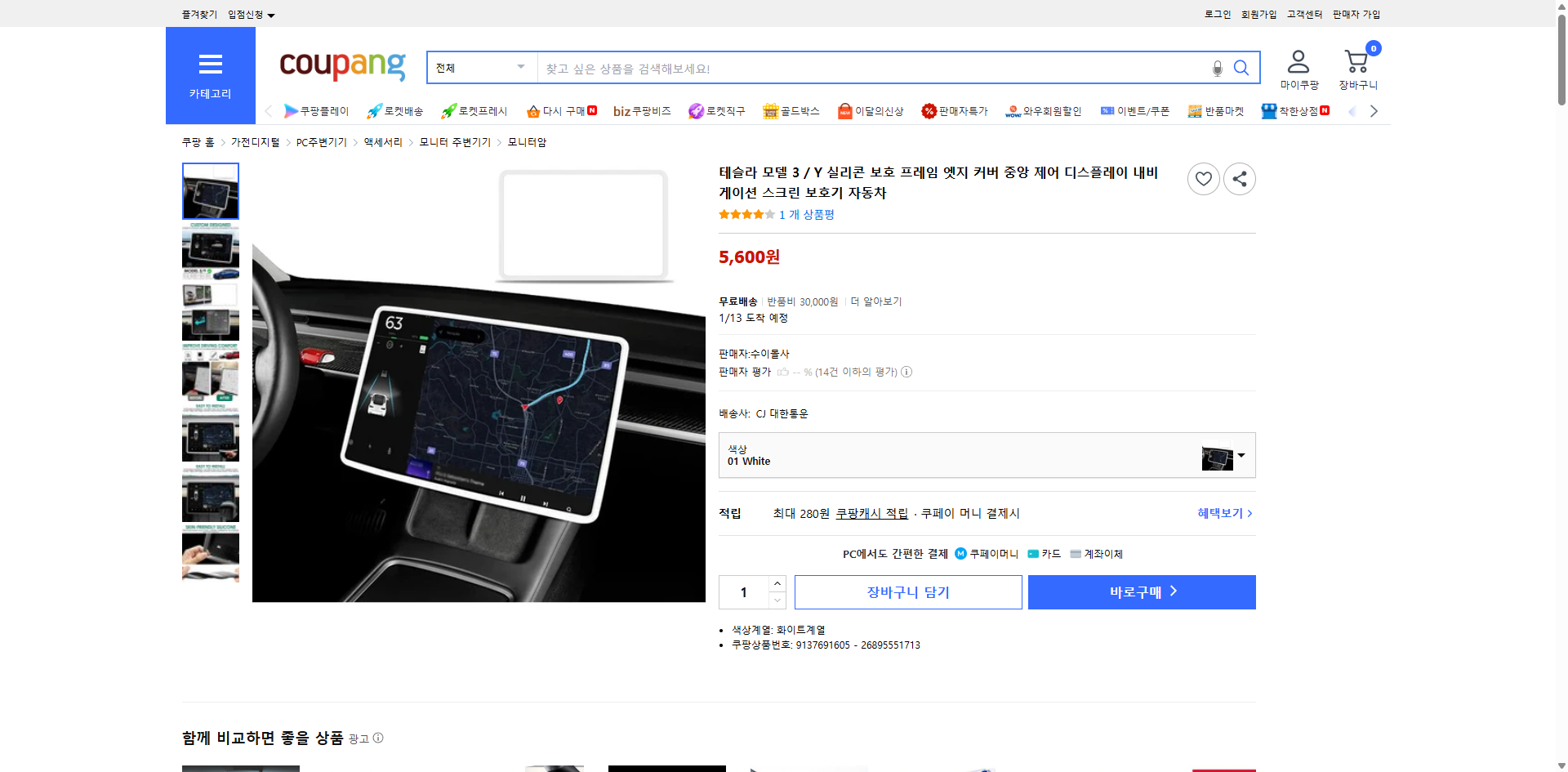Click the 바로구매 purchase button
1568x772 pixels.
click(1141, 591)
